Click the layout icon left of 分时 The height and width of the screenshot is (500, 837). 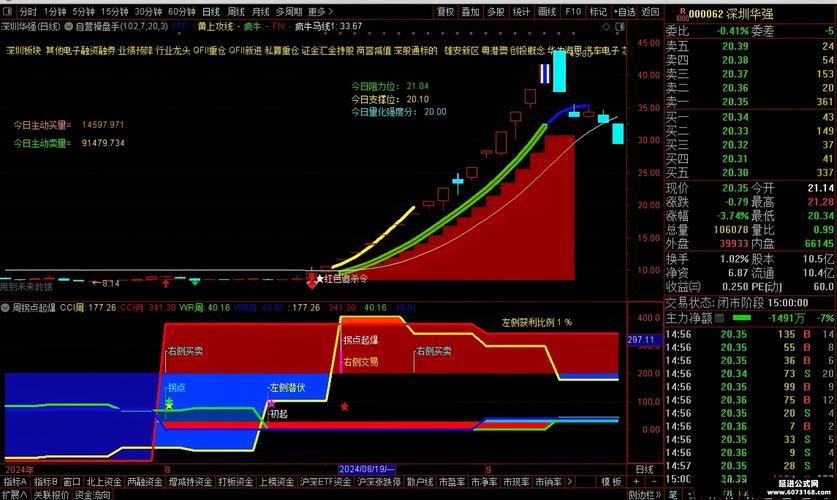pyautogui.click(x=7, y=11)
